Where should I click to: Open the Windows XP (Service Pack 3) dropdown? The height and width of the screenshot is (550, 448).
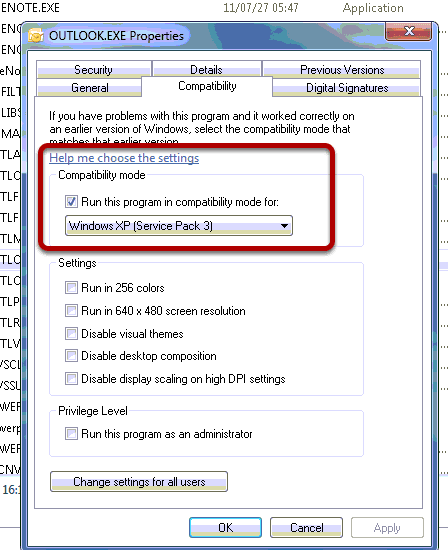(x=179, y=226)
